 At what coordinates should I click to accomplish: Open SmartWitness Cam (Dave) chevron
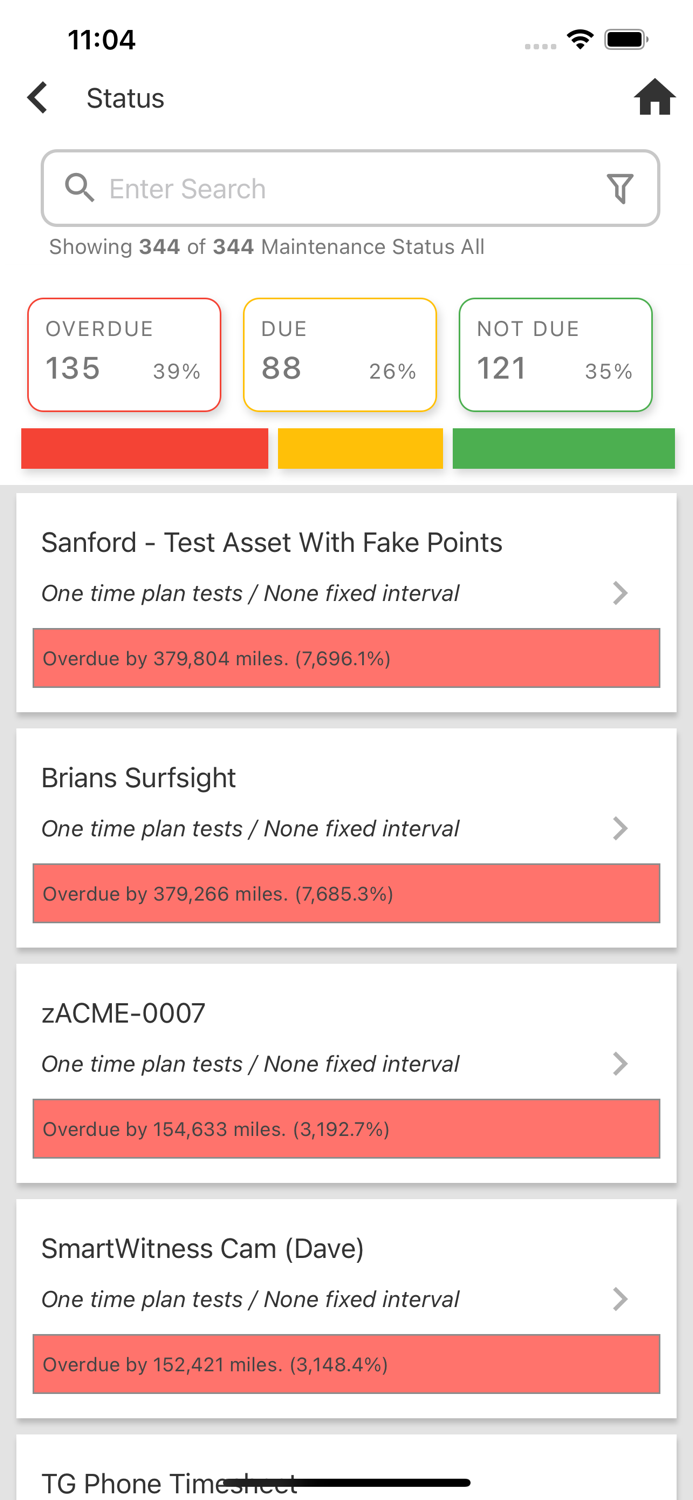coord(620,1298)
